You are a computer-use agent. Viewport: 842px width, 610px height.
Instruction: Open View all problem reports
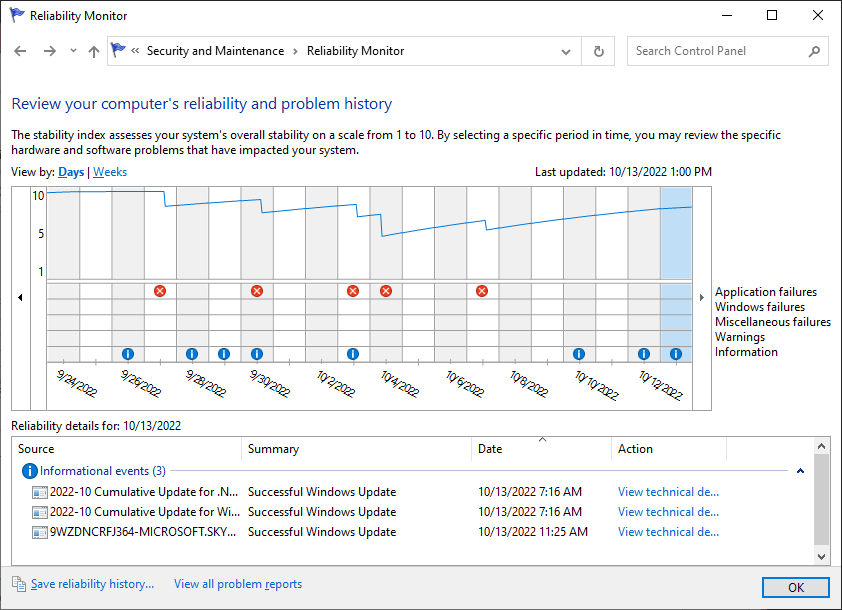pyautogui.click(x=238, y=584)
